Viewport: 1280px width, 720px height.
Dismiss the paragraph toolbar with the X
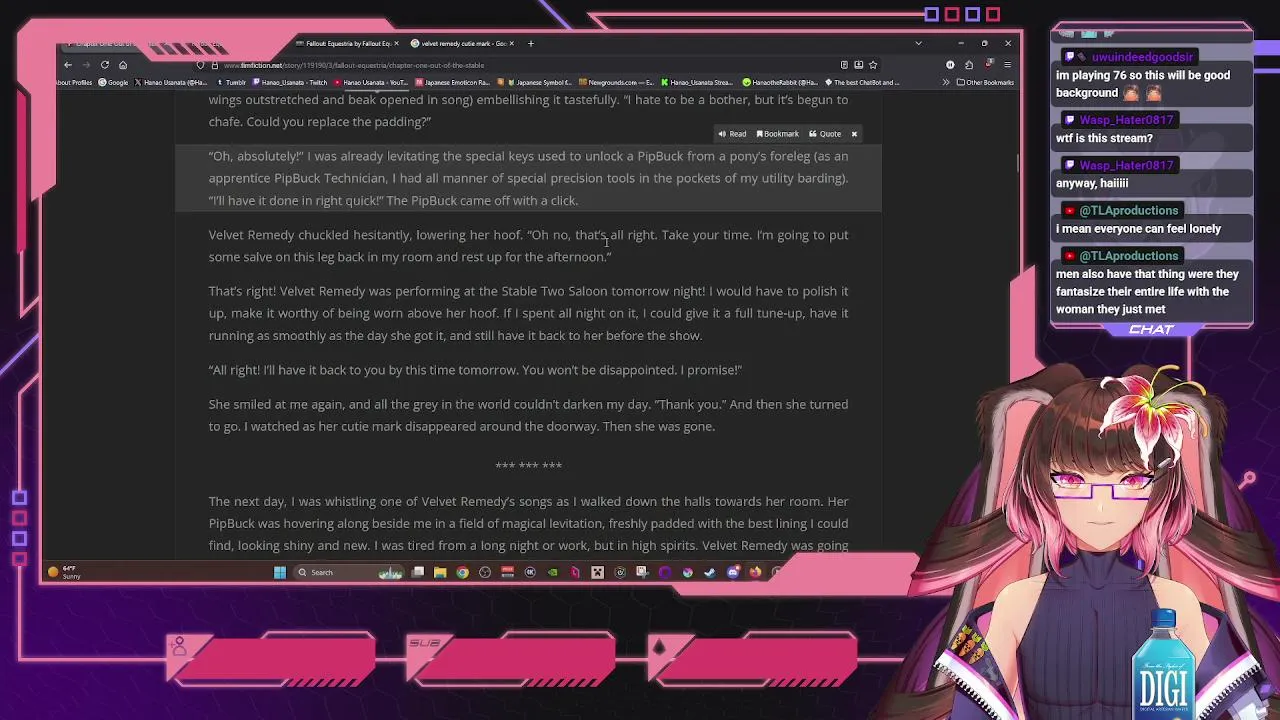point(854,134)
